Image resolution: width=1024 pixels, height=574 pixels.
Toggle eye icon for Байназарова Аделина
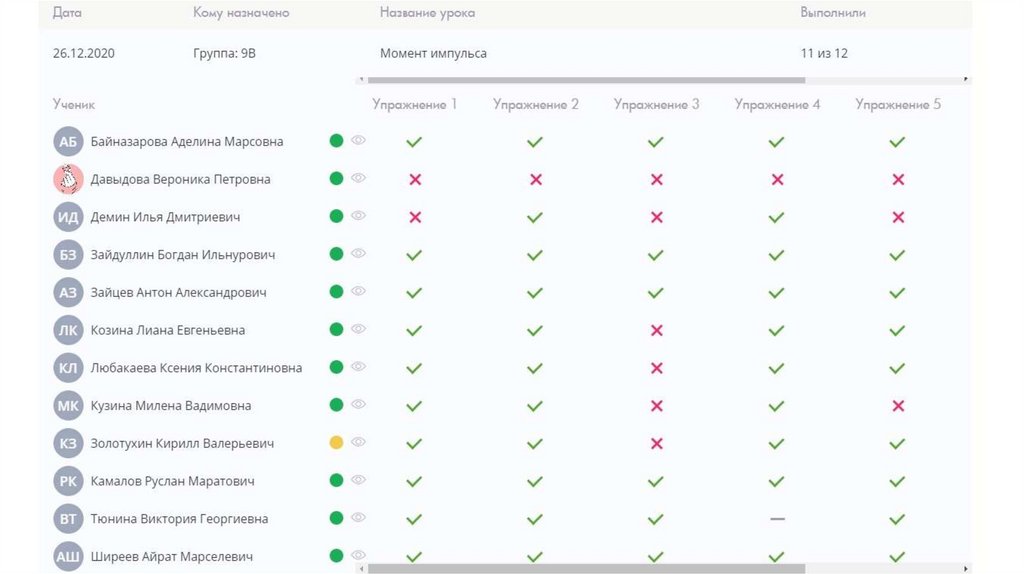click(x=358, y=141)
